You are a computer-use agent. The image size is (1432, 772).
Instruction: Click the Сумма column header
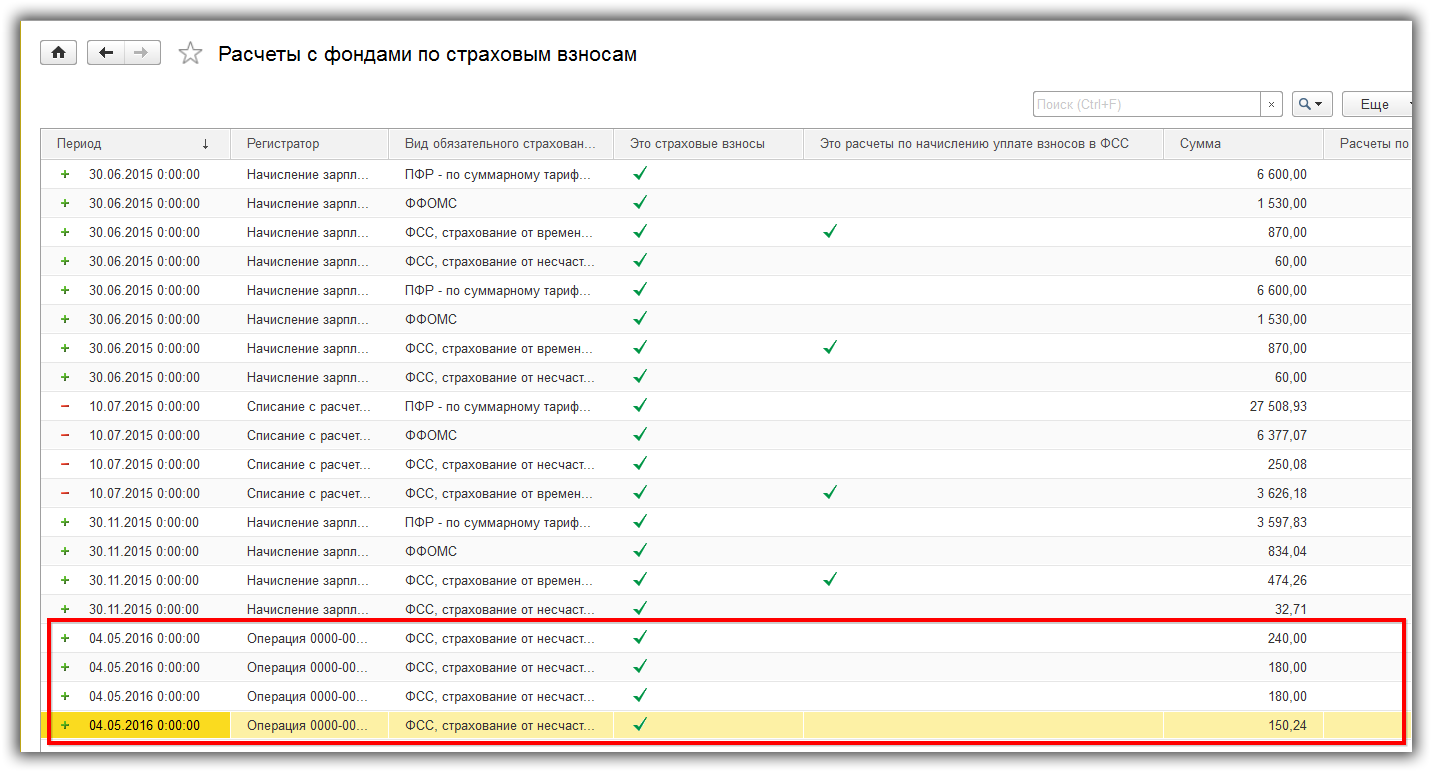click(1242, 143)
